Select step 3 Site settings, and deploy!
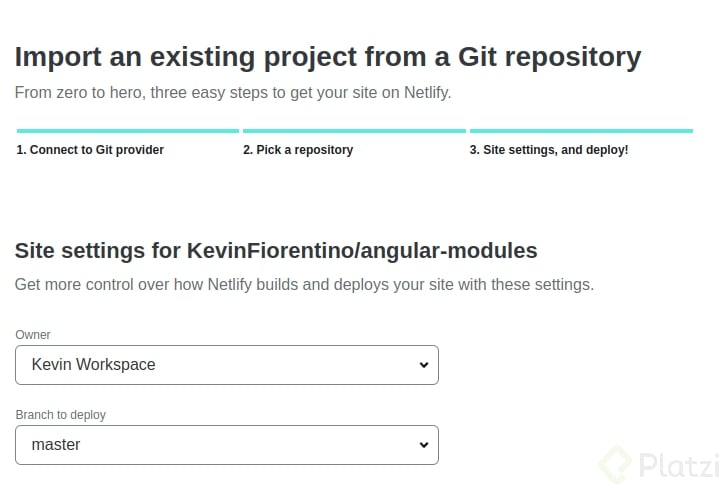Image resolution: width=727 pixels, height=490 pixels. click(x=549, y=150)
